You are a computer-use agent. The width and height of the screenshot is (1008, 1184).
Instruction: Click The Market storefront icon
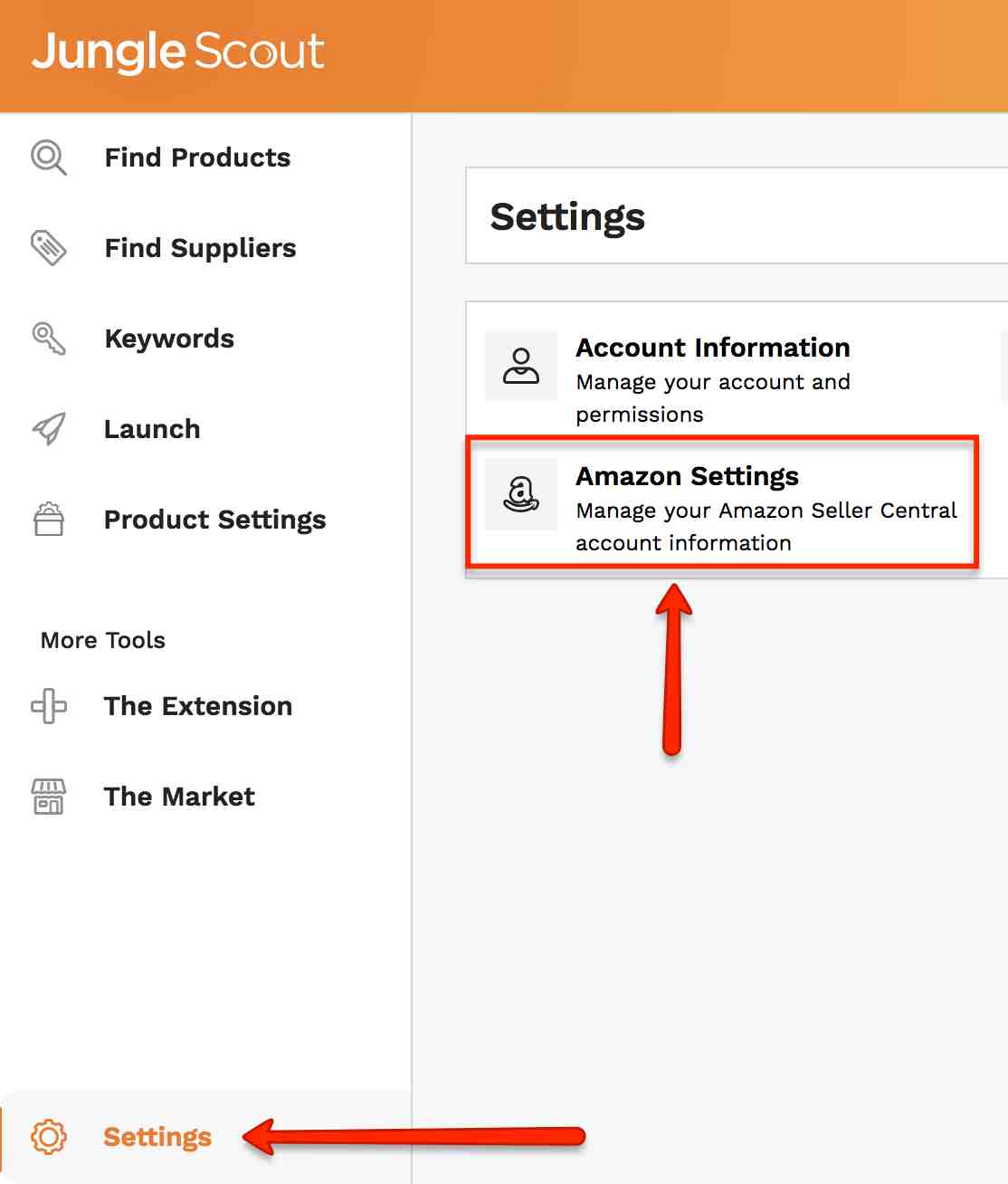[x=49, y=797]
